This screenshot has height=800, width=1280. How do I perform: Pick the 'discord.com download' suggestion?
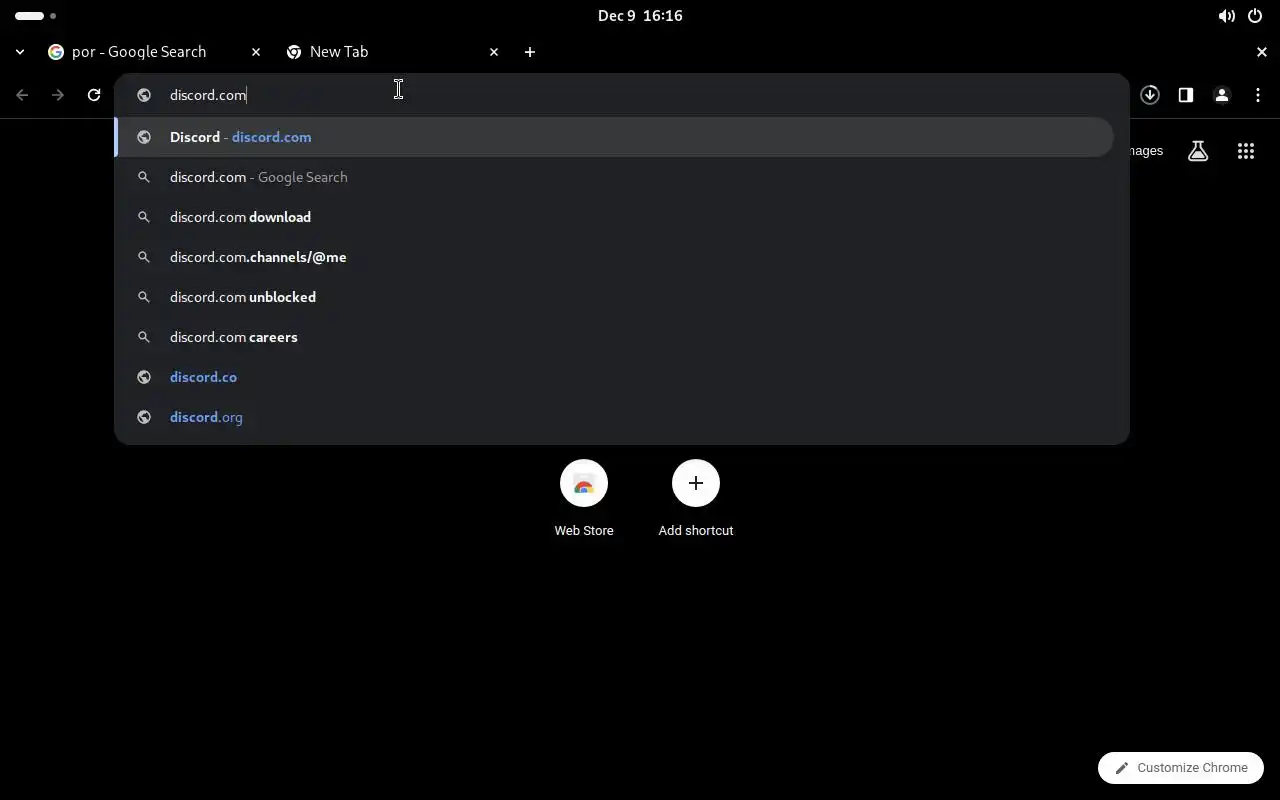pos(614,217)
